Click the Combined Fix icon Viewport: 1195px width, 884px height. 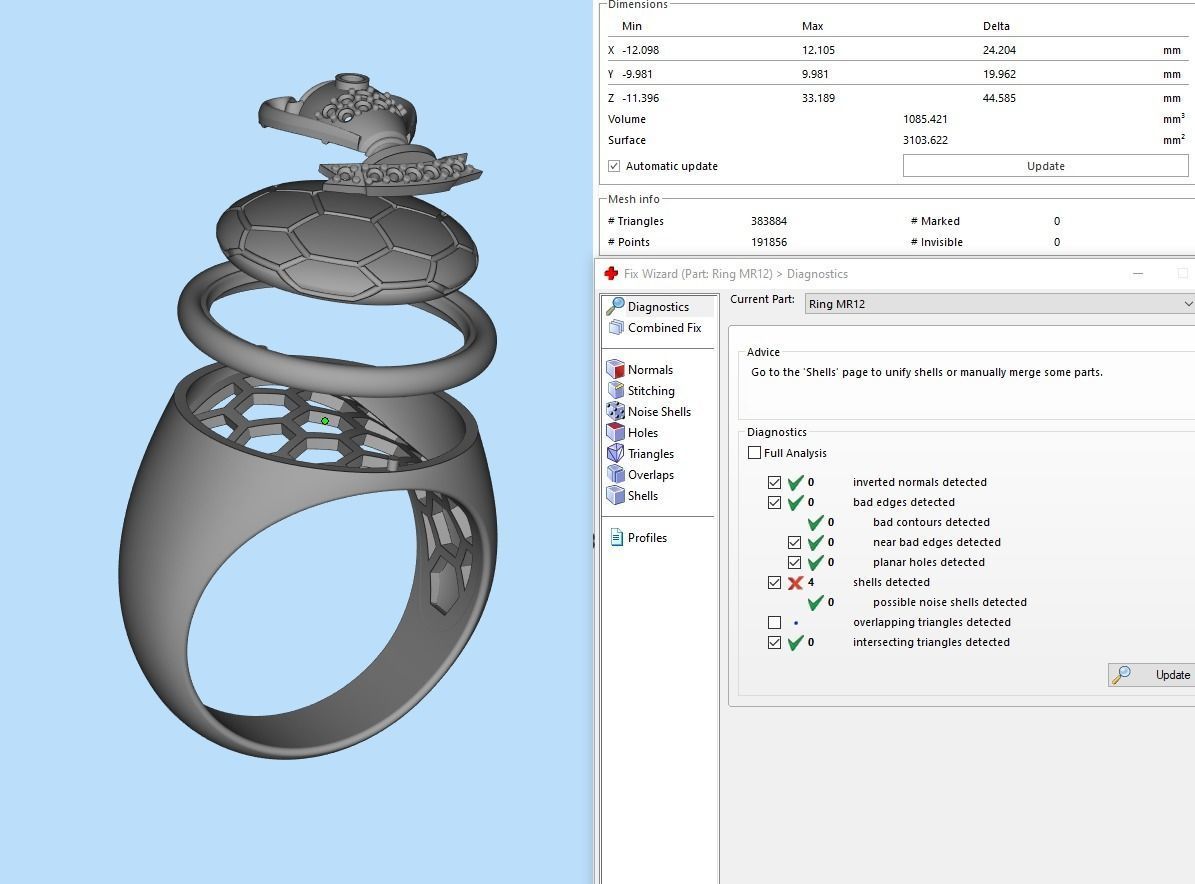click(x=616, y=328)
